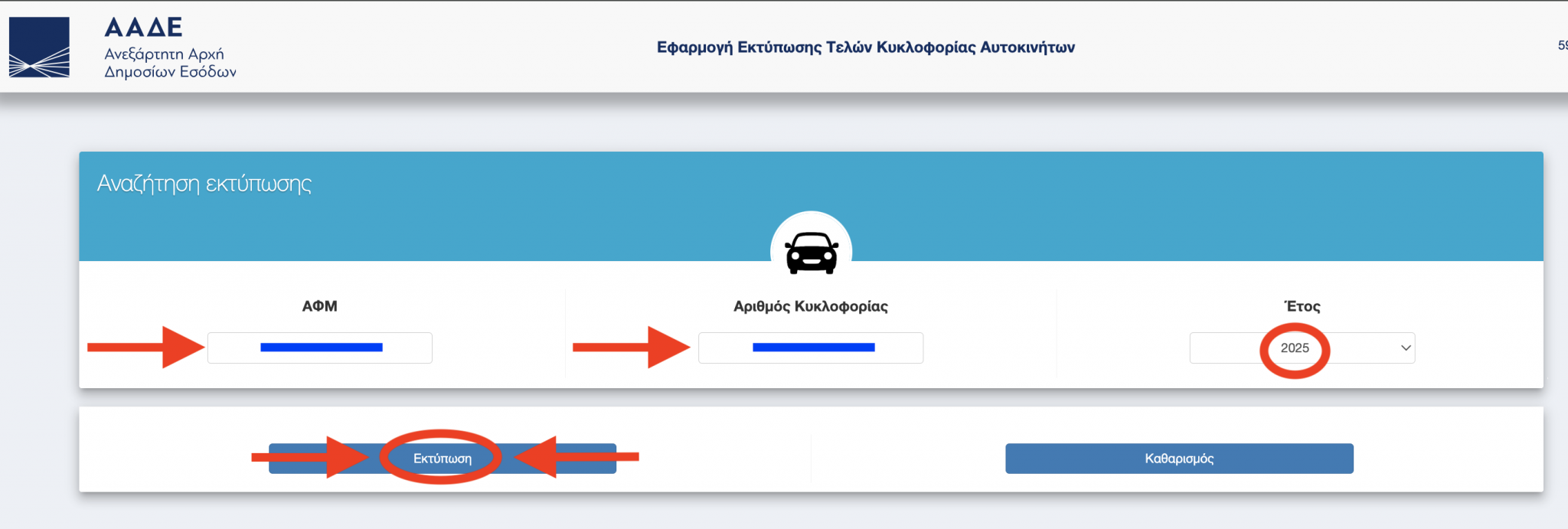This screenshot has width=1568, height=529.
Task: Click red arrow pointing at ΑΦΜ field
Action: point(145,347)
